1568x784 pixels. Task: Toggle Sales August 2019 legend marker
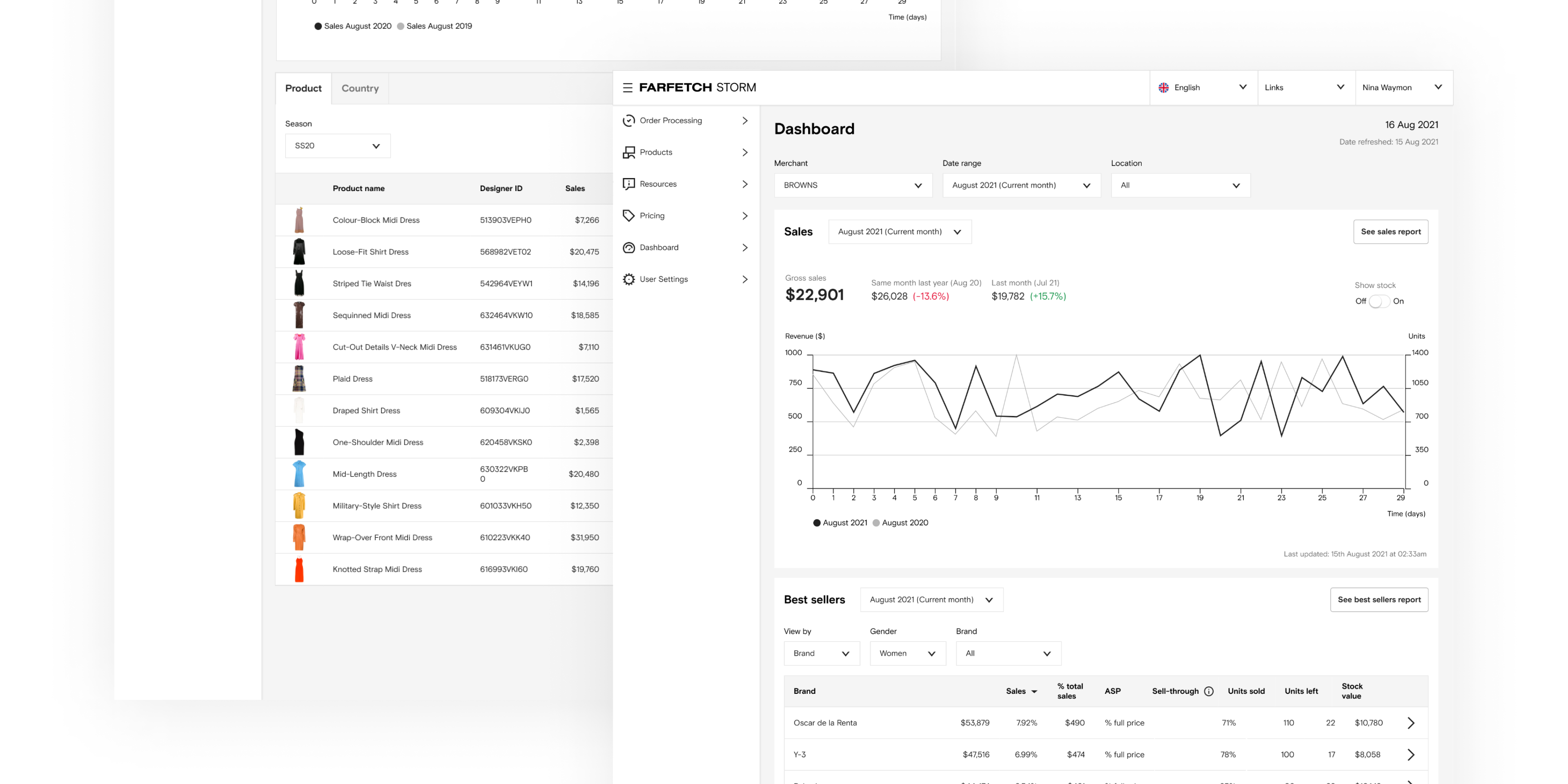pyautogui.click(x=401, y=26)
